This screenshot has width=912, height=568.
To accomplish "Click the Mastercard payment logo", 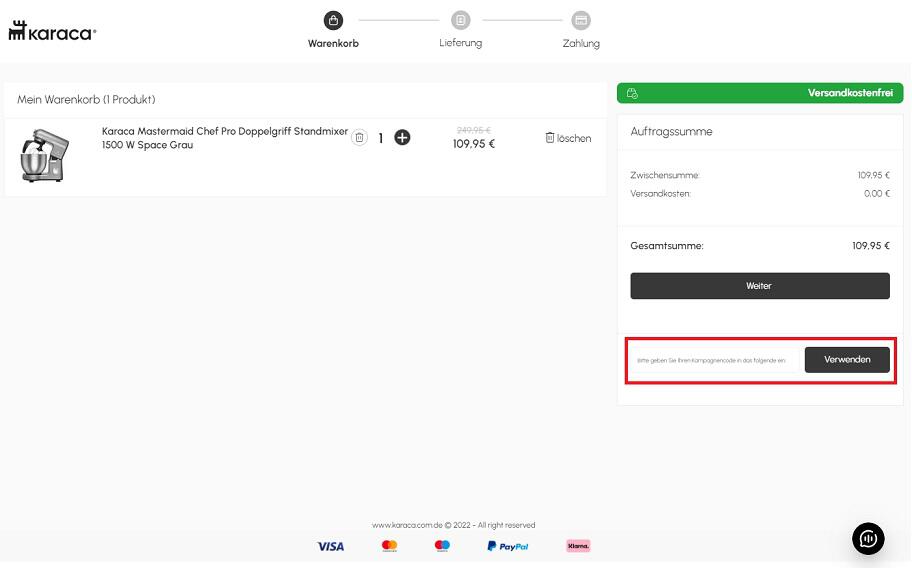I will point(389,545).
